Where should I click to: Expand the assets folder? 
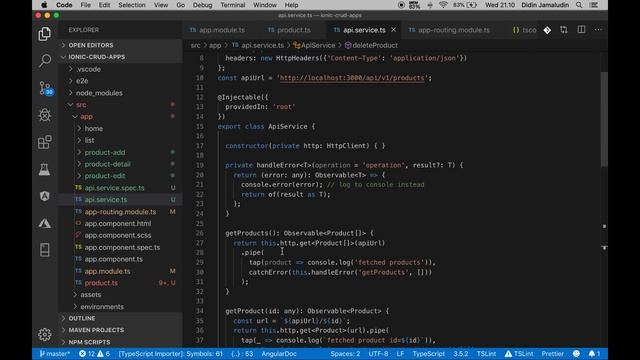pyautogui.click(x=90, y=295)
